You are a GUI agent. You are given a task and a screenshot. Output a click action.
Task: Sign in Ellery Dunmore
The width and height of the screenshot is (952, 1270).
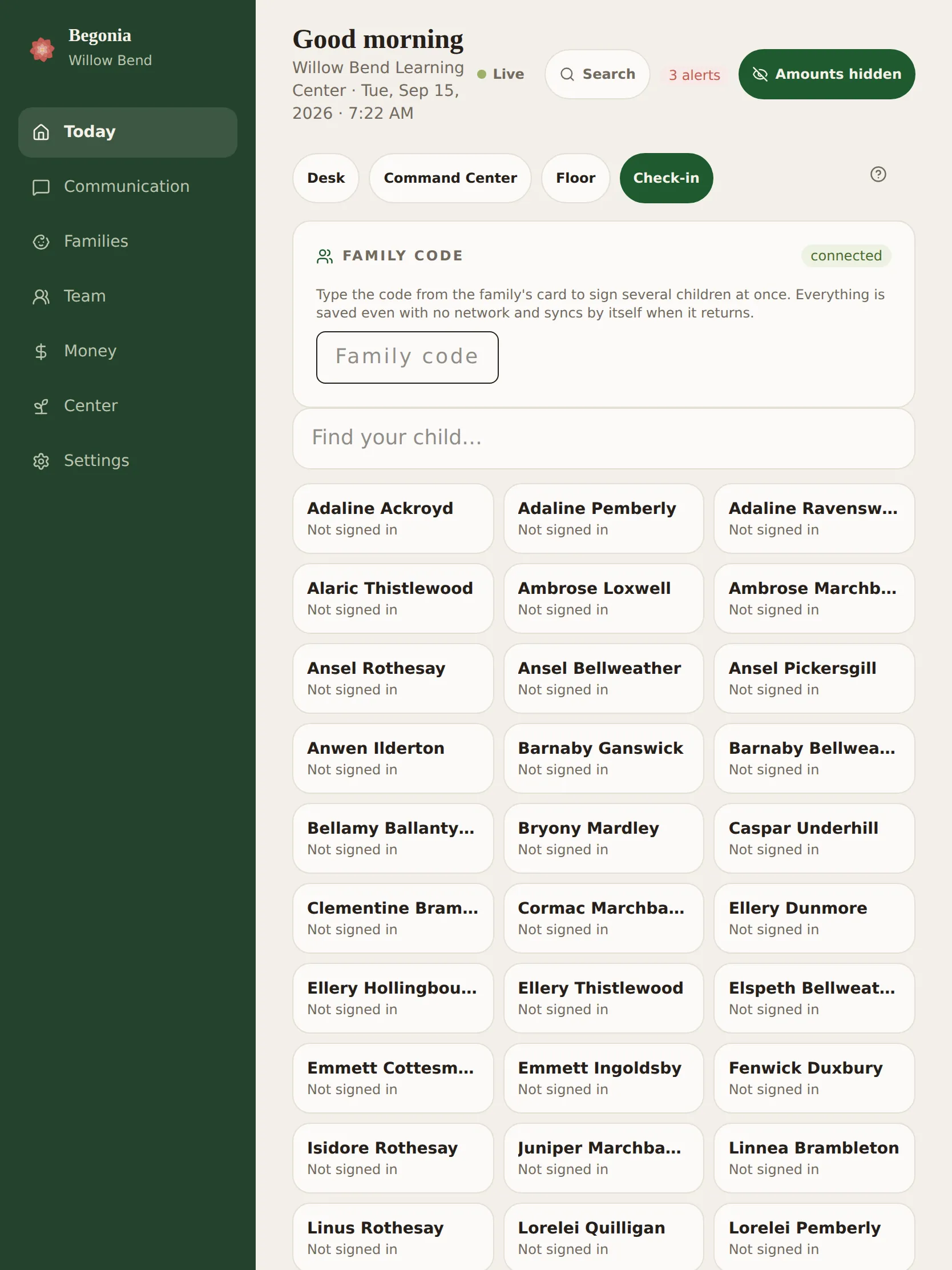(x=814, y=918)
